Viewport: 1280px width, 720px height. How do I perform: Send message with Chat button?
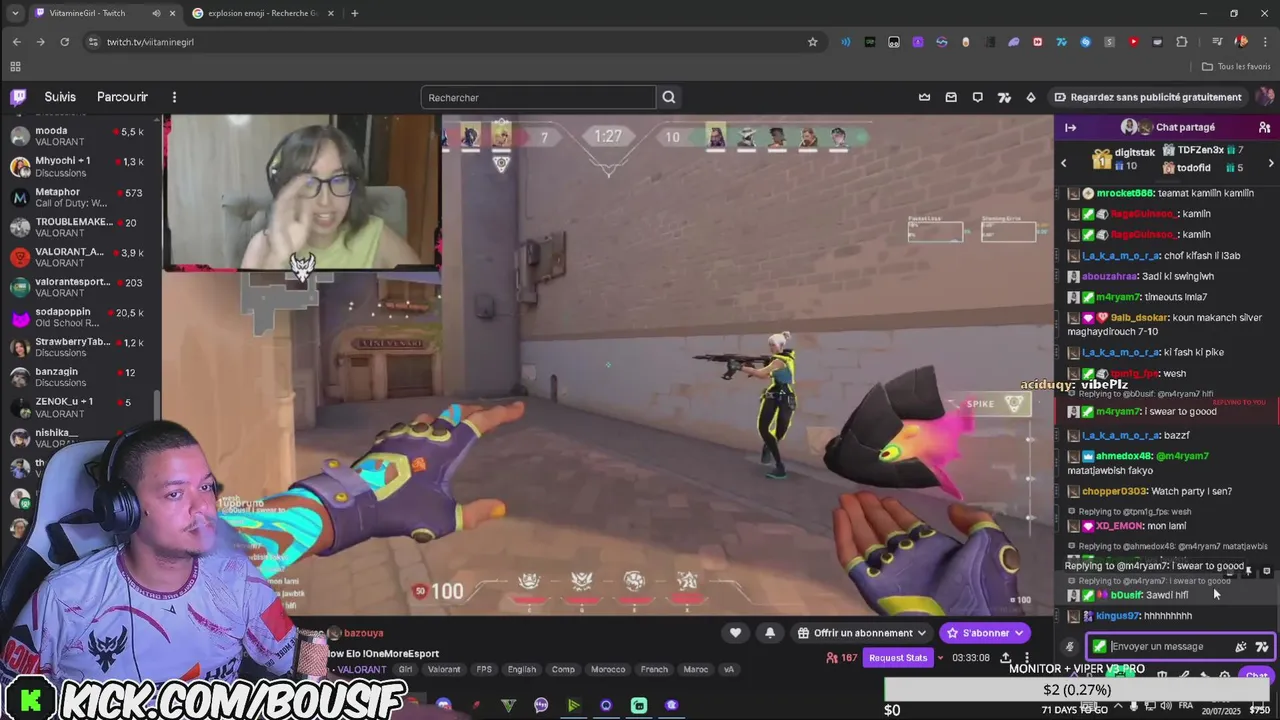[x=1256, y=676]
